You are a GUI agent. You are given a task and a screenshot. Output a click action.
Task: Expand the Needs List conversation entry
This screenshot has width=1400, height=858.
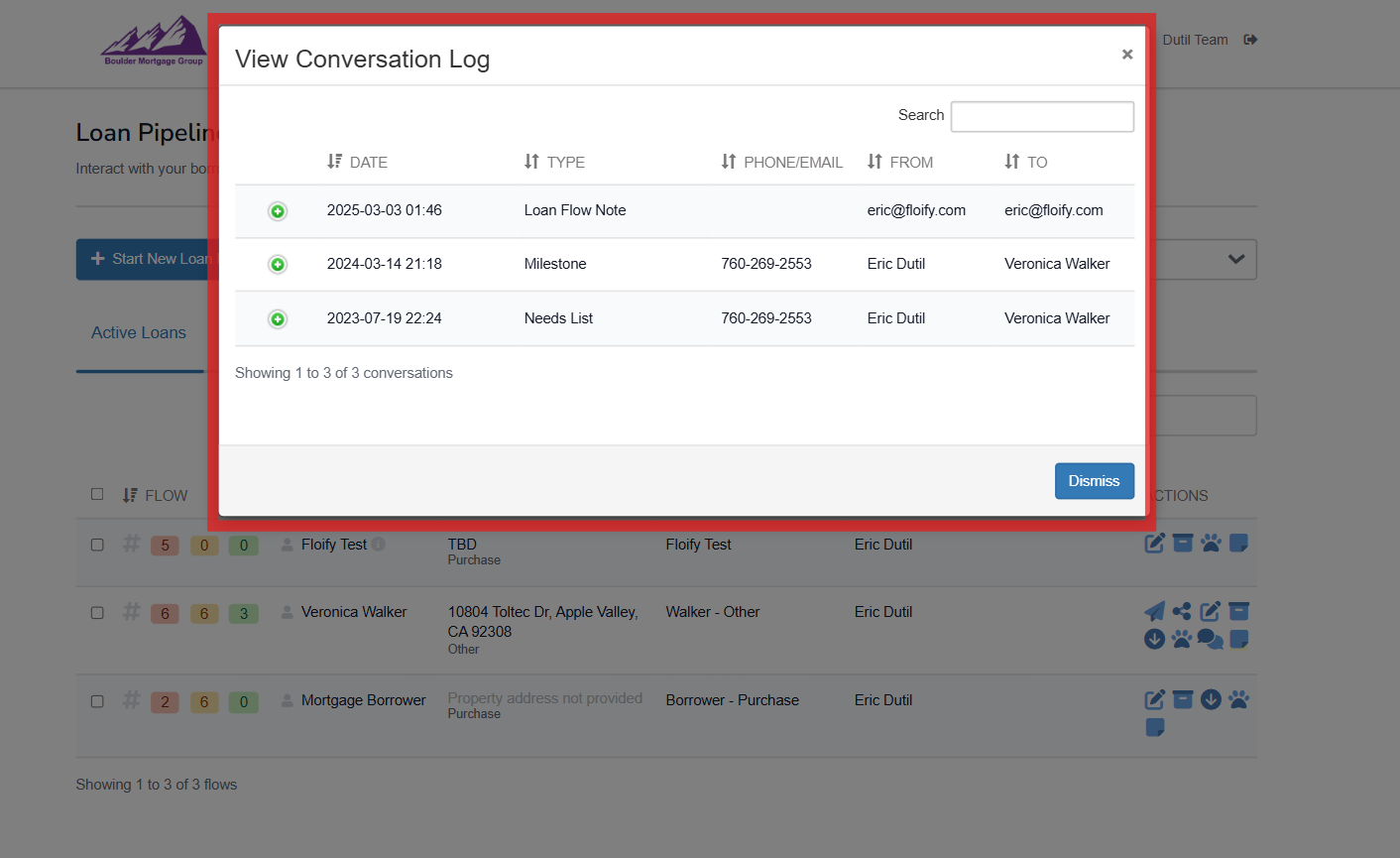(x=278, y=319)
